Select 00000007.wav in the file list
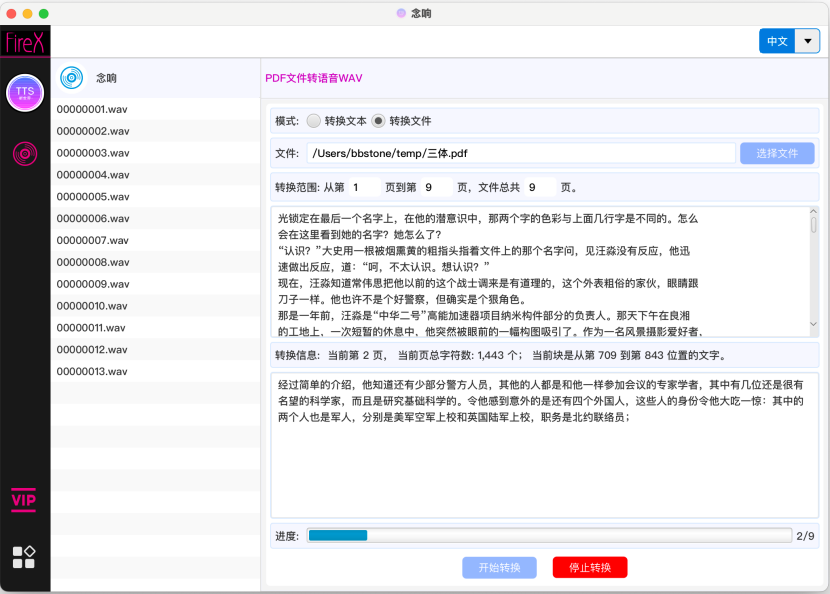The image size is (830, 594). point(156,240)
